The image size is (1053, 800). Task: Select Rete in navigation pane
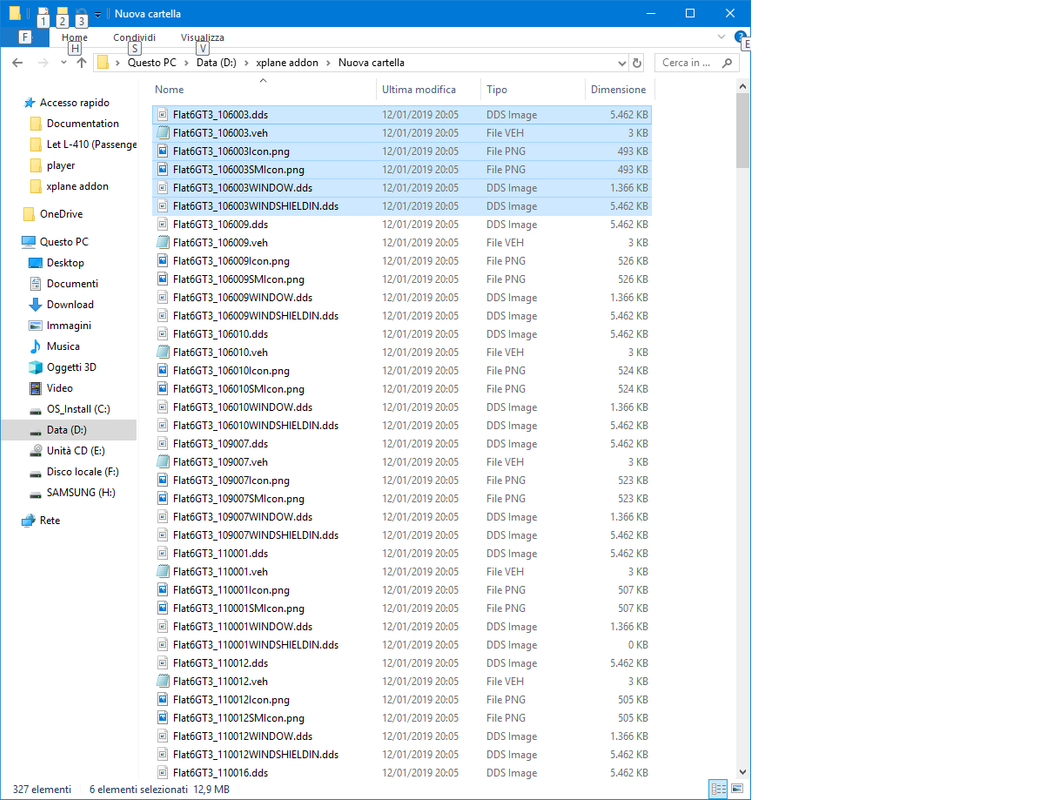pos(50,520)
